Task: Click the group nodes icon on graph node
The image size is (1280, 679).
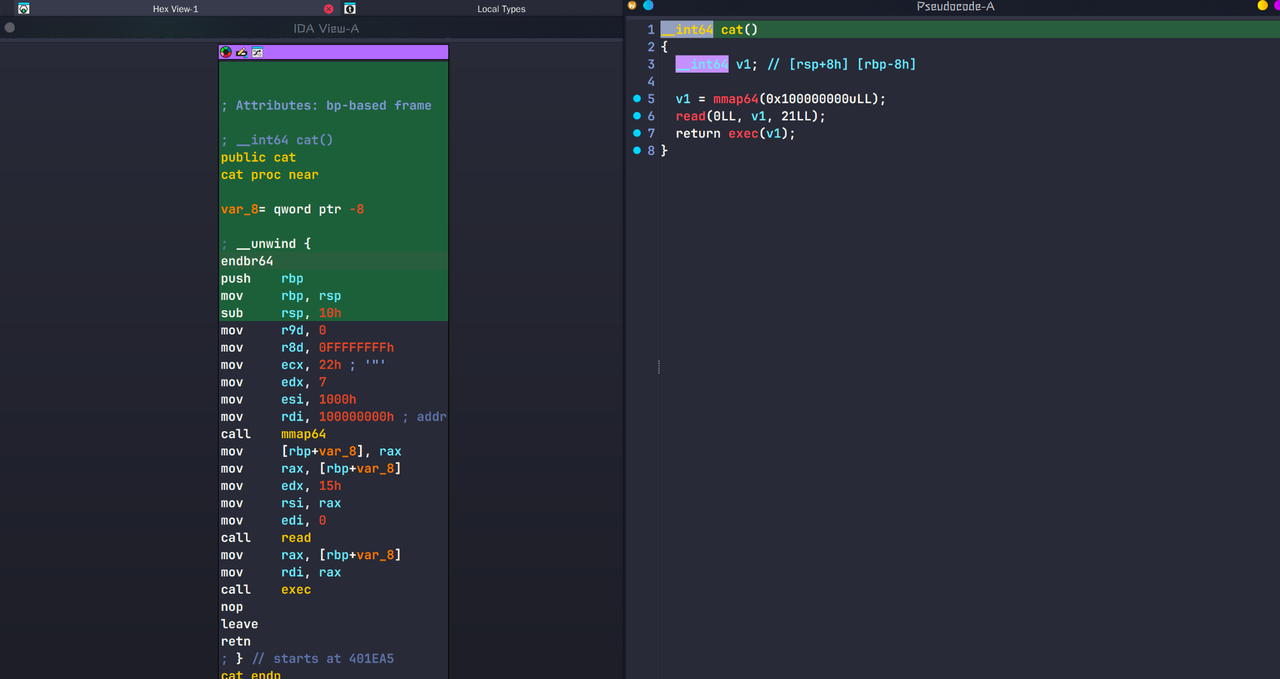Action: pyautogui.click(x=257, y=52)
